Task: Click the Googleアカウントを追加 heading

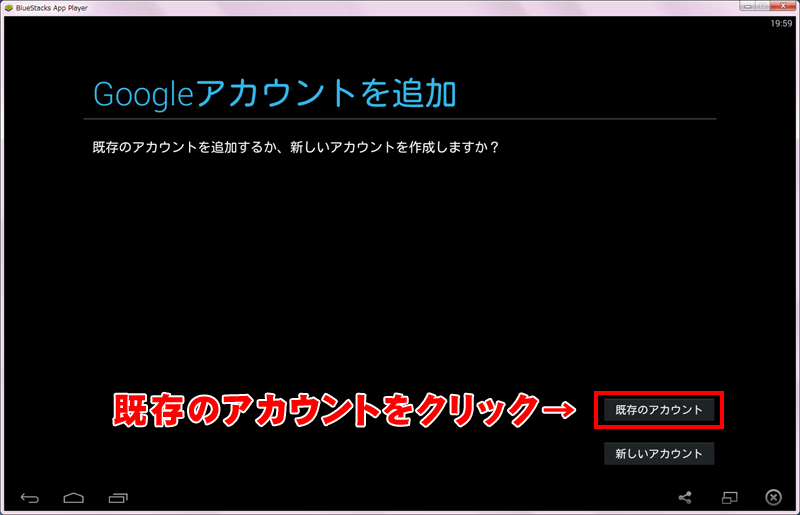Action: [274, 94]
